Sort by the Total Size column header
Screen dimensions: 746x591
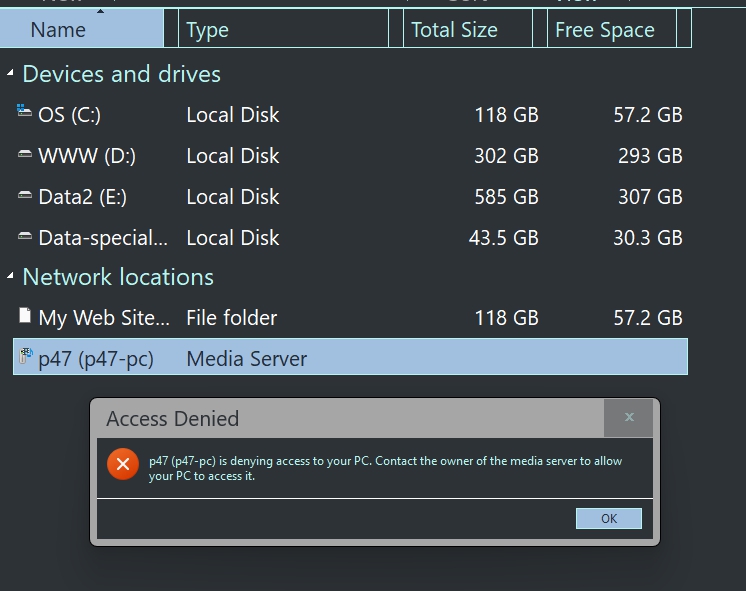(454, 30)
